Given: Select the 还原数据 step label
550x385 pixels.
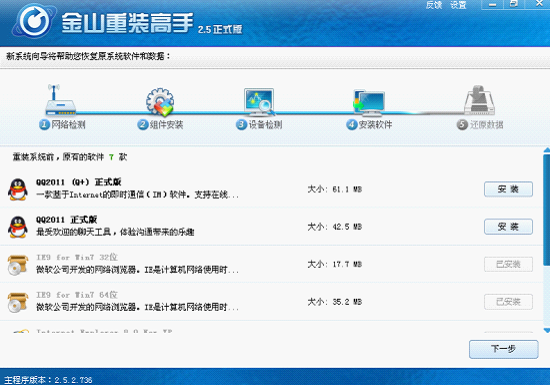Looking at the screenshot, I should pos(487,124).
